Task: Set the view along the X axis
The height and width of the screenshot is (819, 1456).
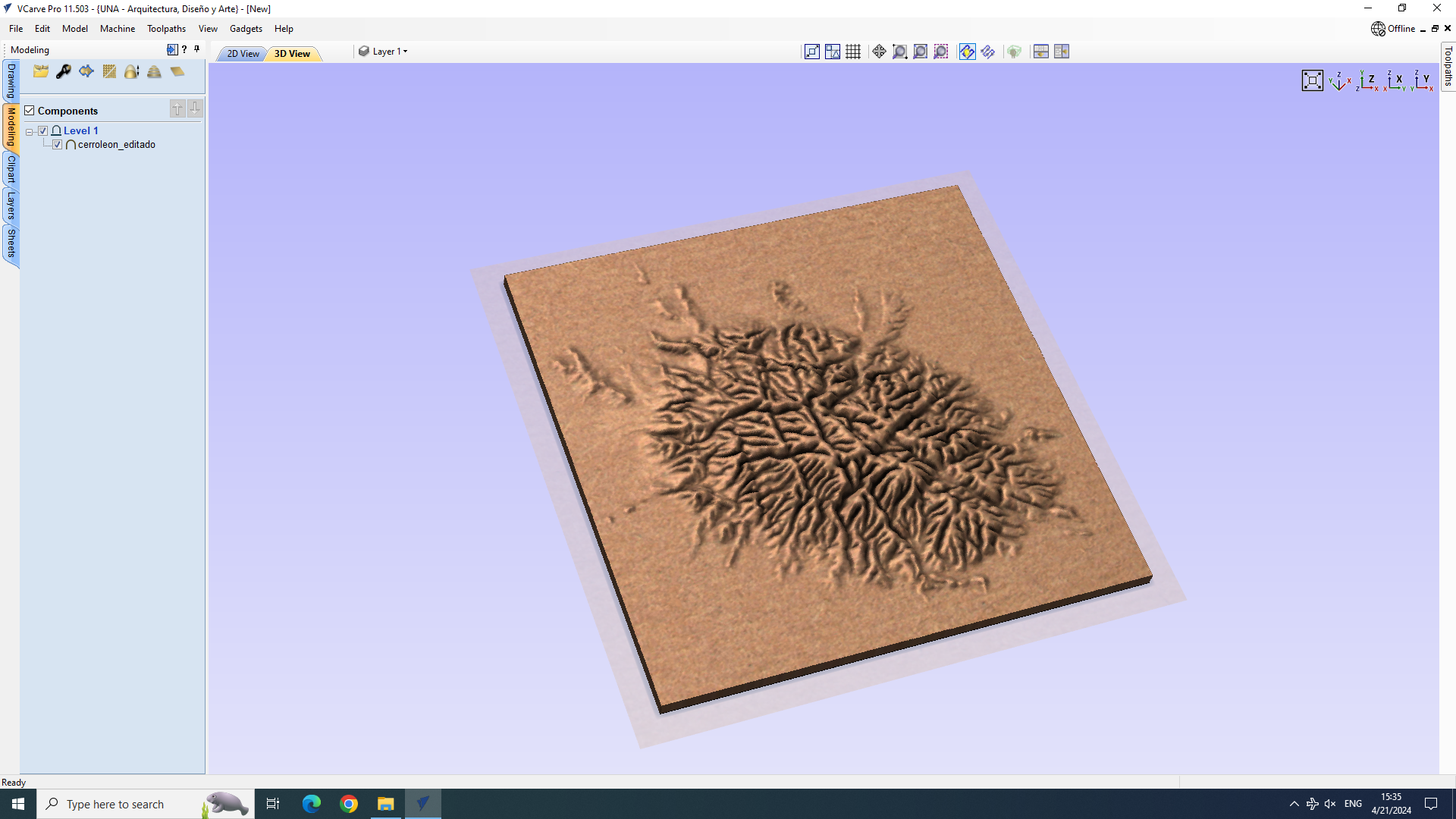Action: (x=1395, y=80)
